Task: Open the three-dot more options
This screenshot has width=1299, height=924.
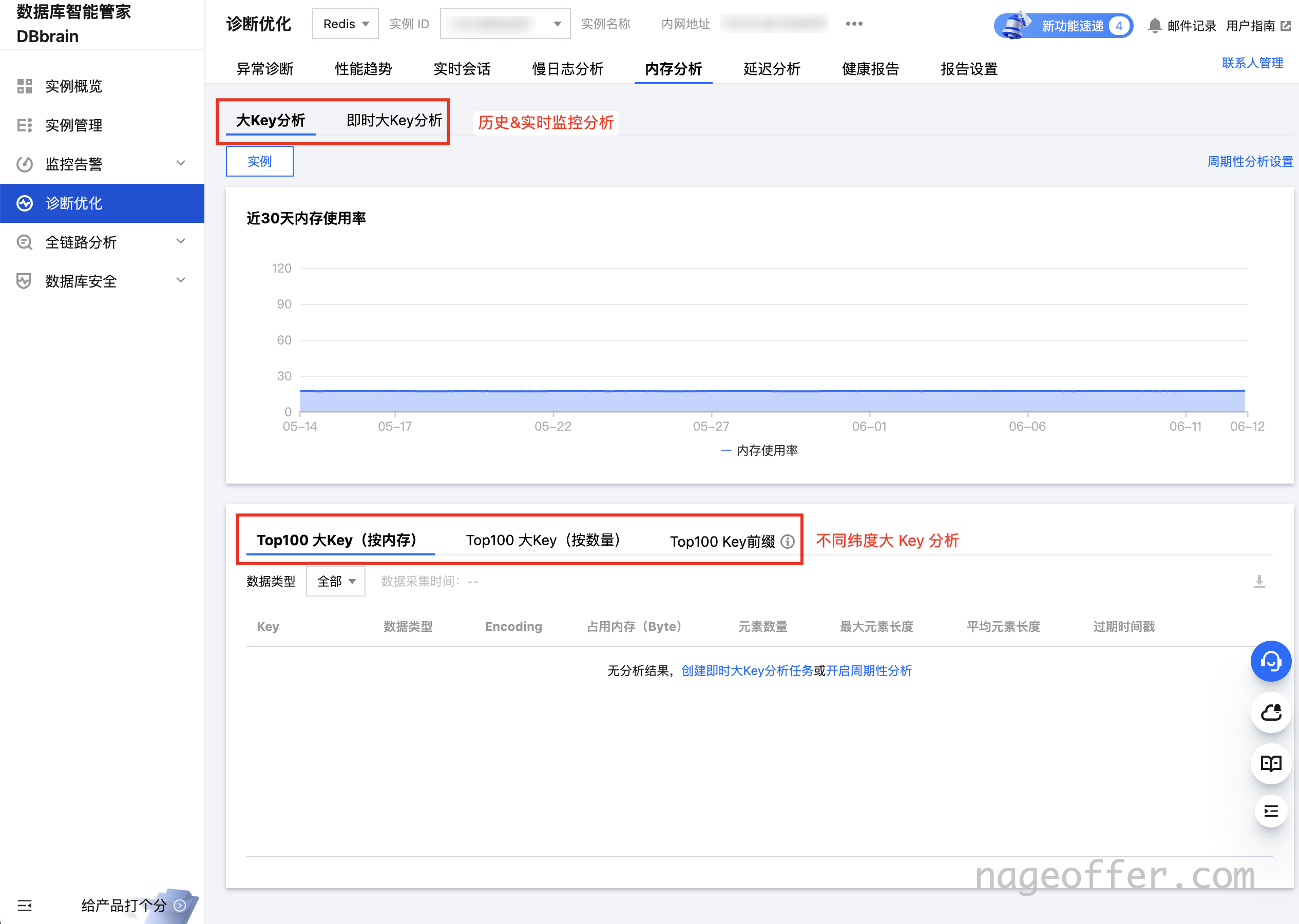Action: 854,24
